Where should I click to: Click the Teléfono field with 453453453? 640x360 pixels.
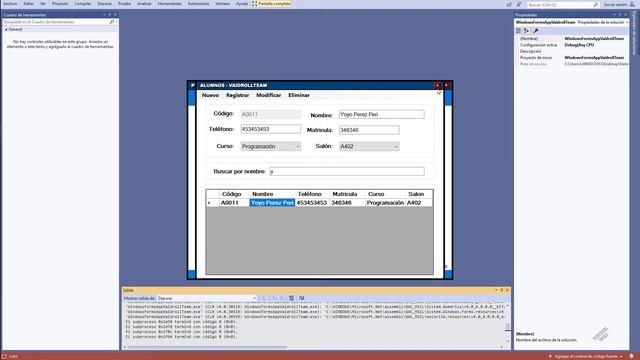(271, 129)
